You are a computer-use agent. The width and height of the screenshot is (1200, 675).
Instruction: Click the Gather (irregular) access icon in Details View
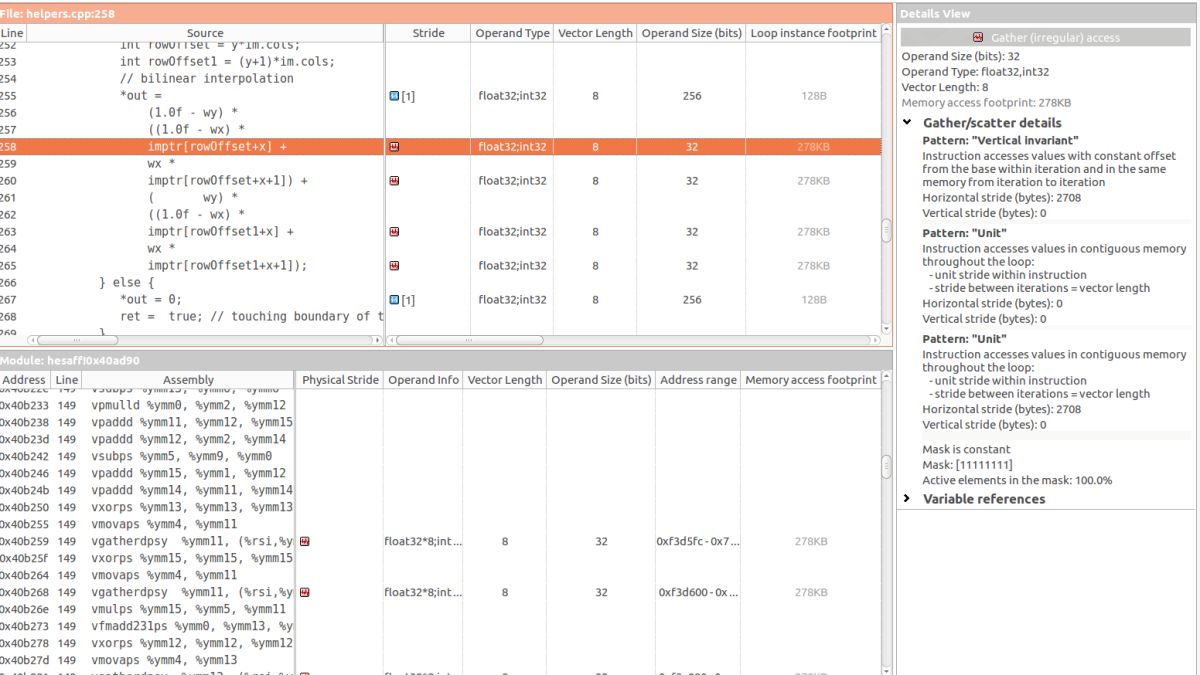click(x=978, y=37)
